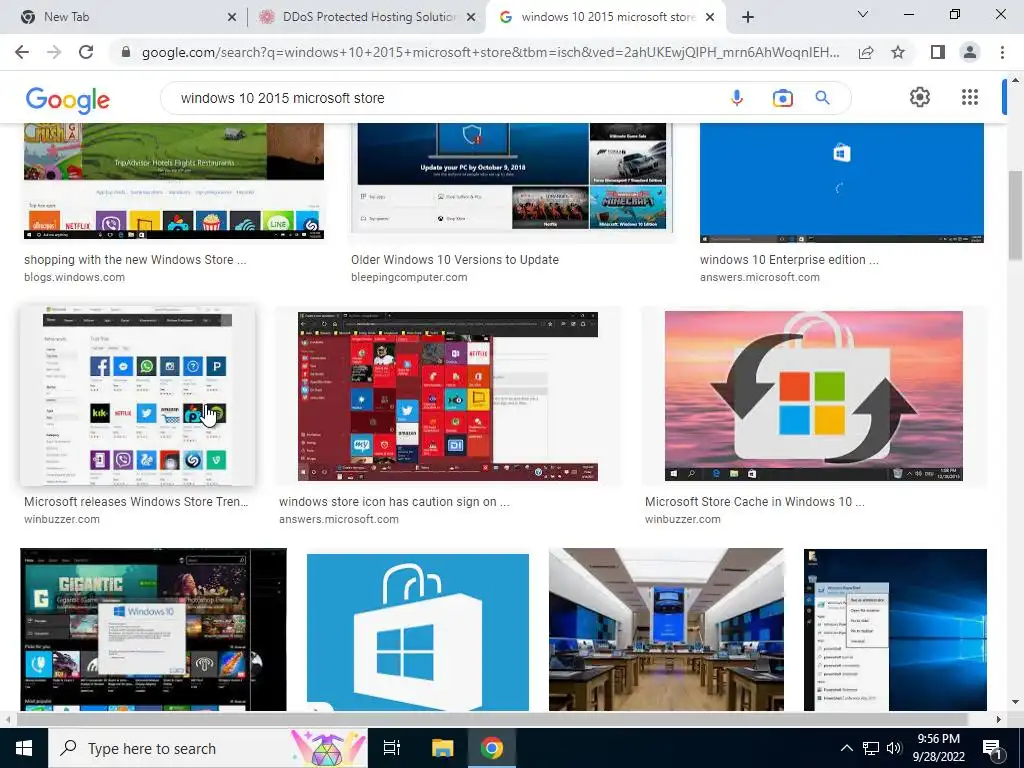This screenshot has width=1024, height=768.
Task: Open Google quick settings gear
Action: tap(920, 97)
